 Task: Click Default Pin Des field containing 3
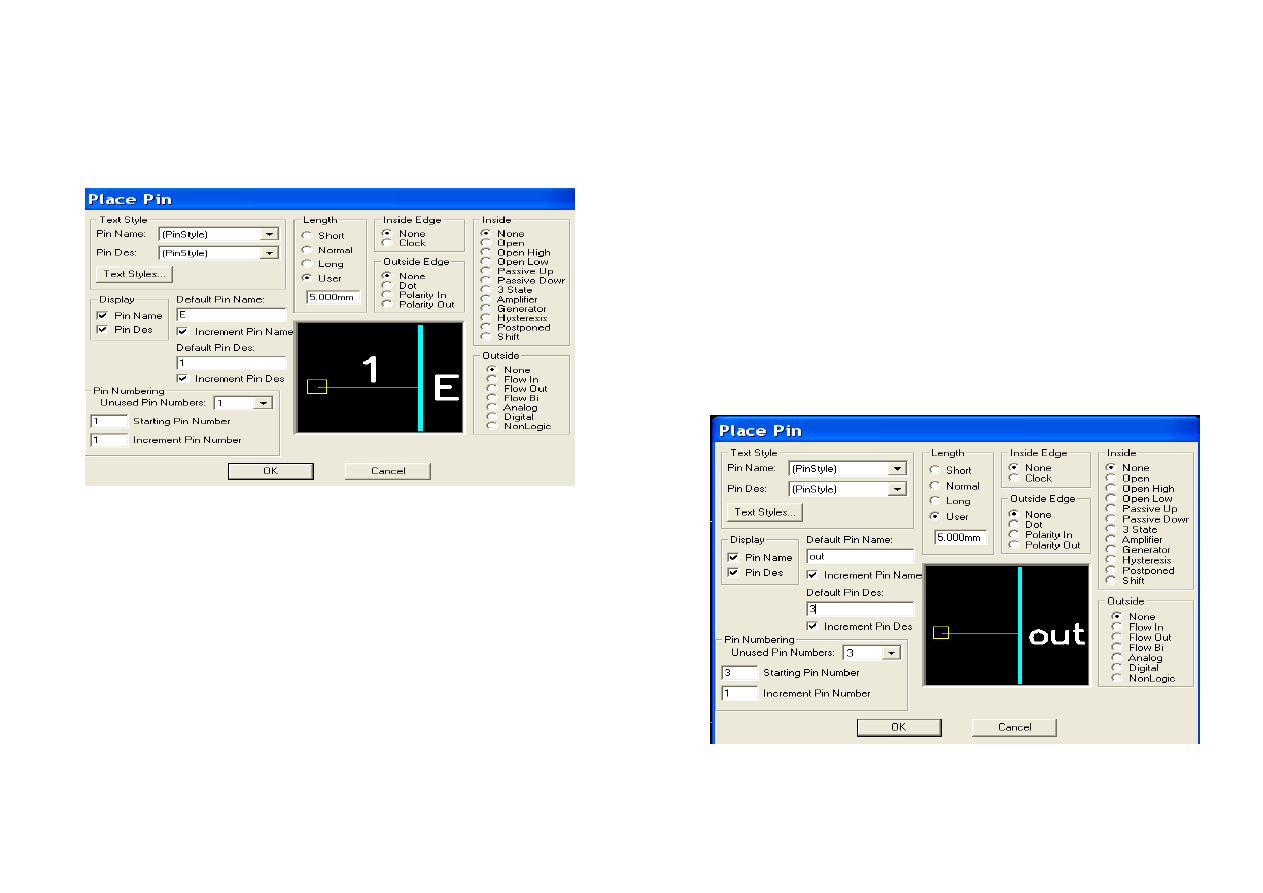click(860, 608)
